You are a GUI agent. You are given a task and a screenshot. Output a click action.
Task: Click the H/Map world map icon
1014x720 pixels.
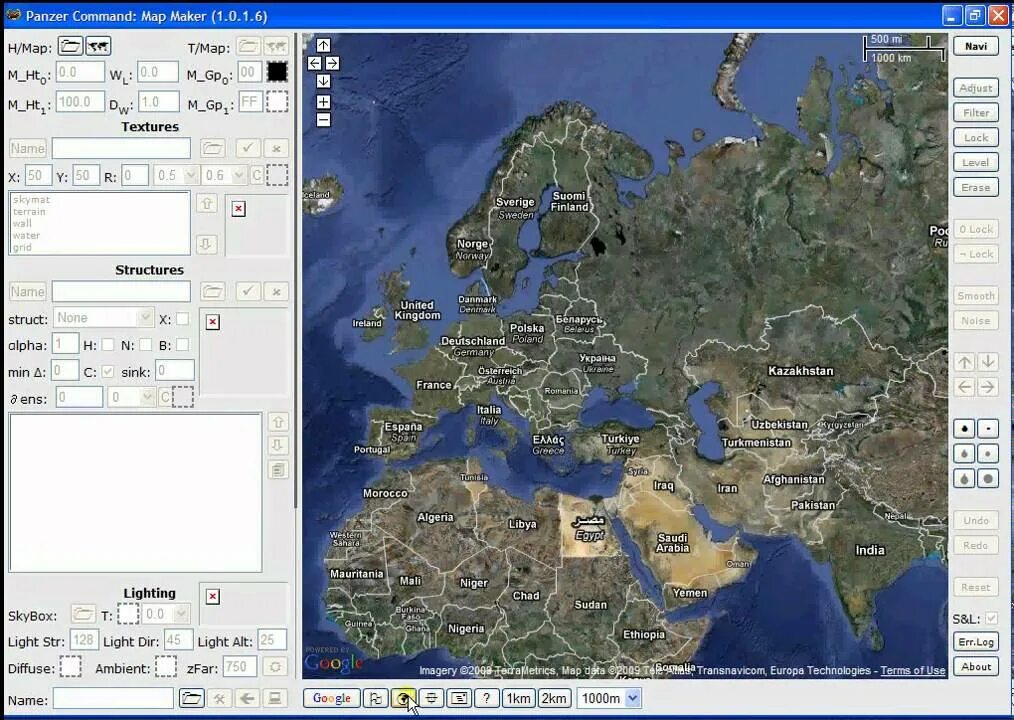(x=98, y=46)
